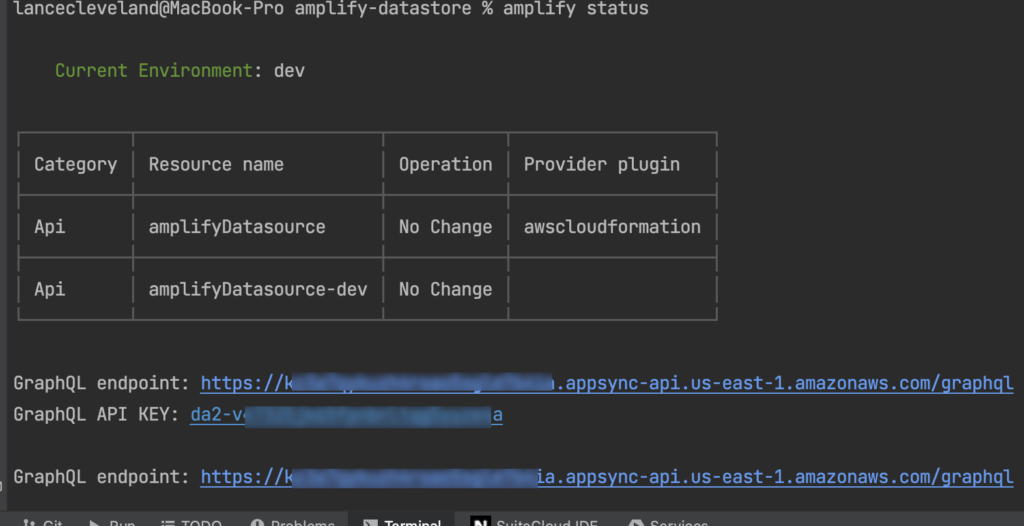Click the 'dev' environment name

pyautogui.click(x=289, y=71)
